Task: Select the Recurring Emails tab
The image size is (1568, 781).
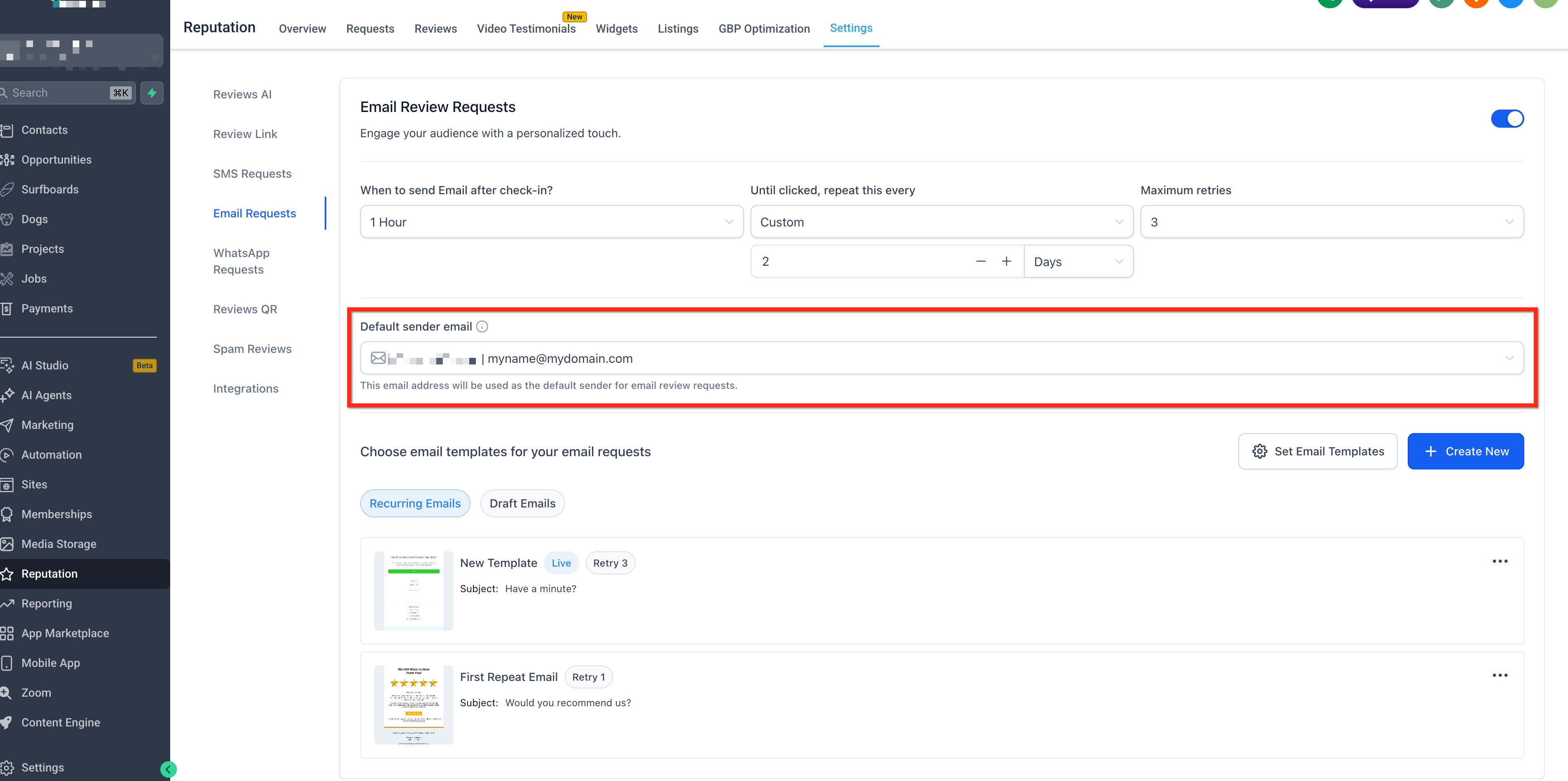Action: pos(415,503)
